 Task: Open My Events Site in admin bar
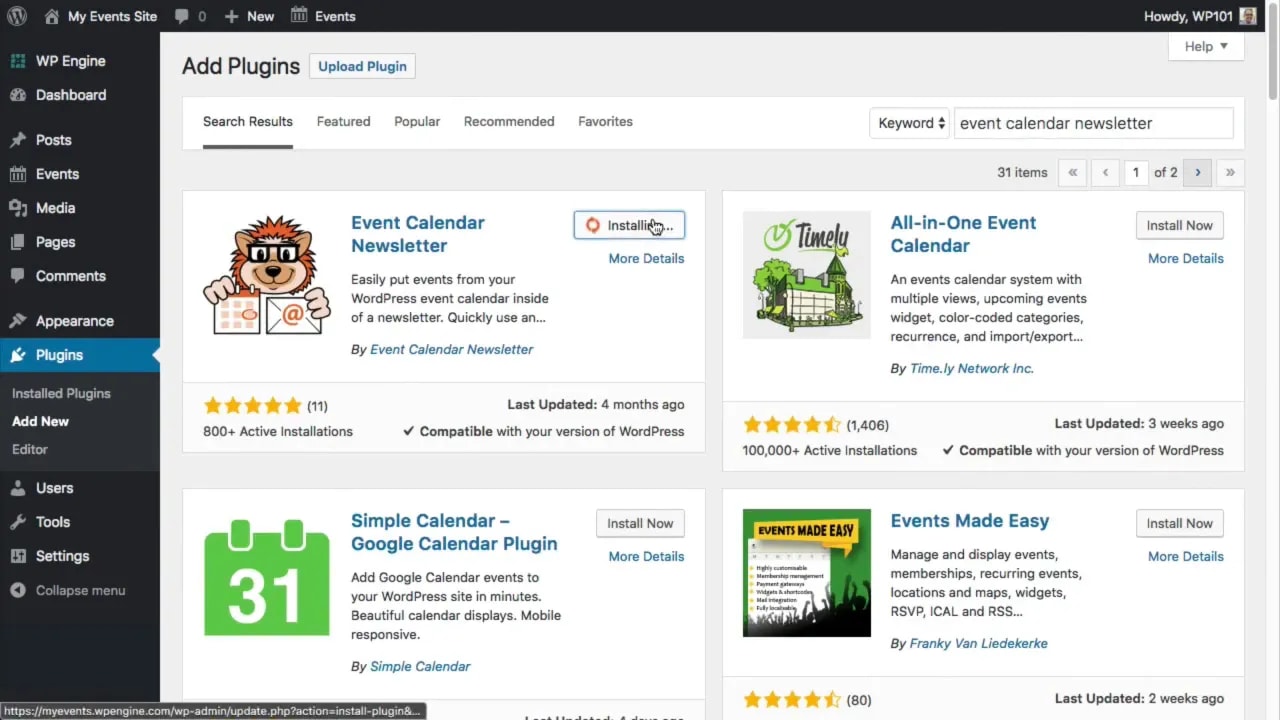tap(101, 16)
